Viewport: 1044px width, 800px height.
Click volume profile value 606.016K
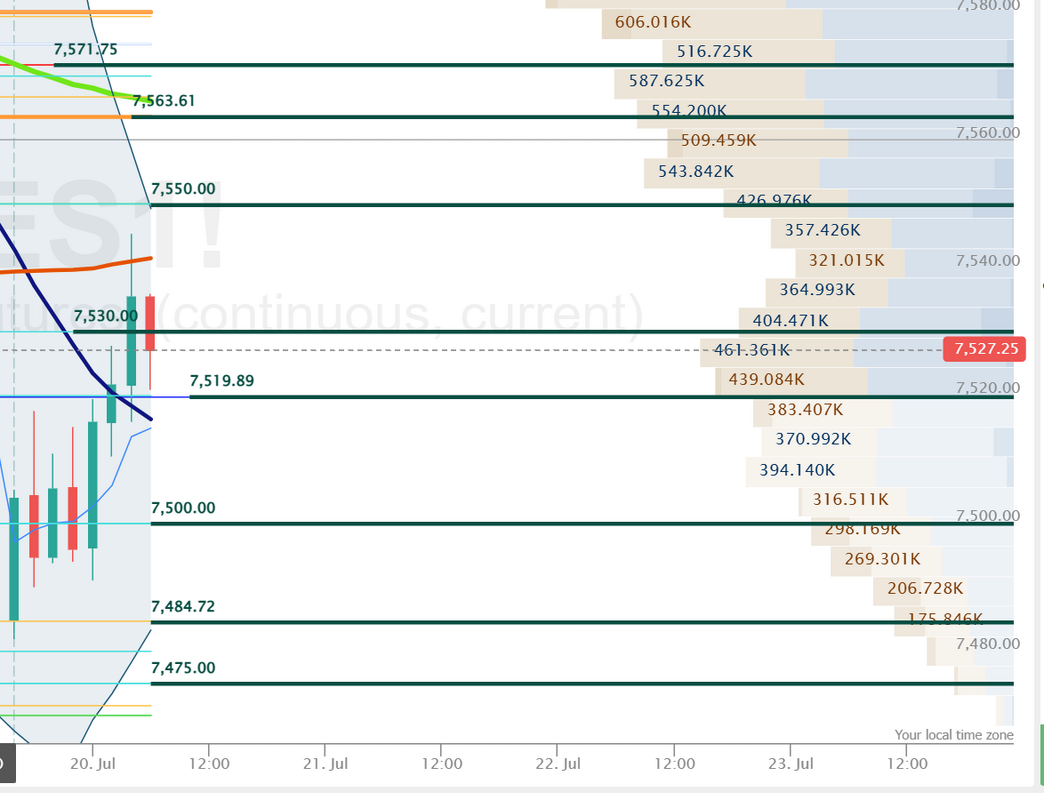click(x=652, y=22)
